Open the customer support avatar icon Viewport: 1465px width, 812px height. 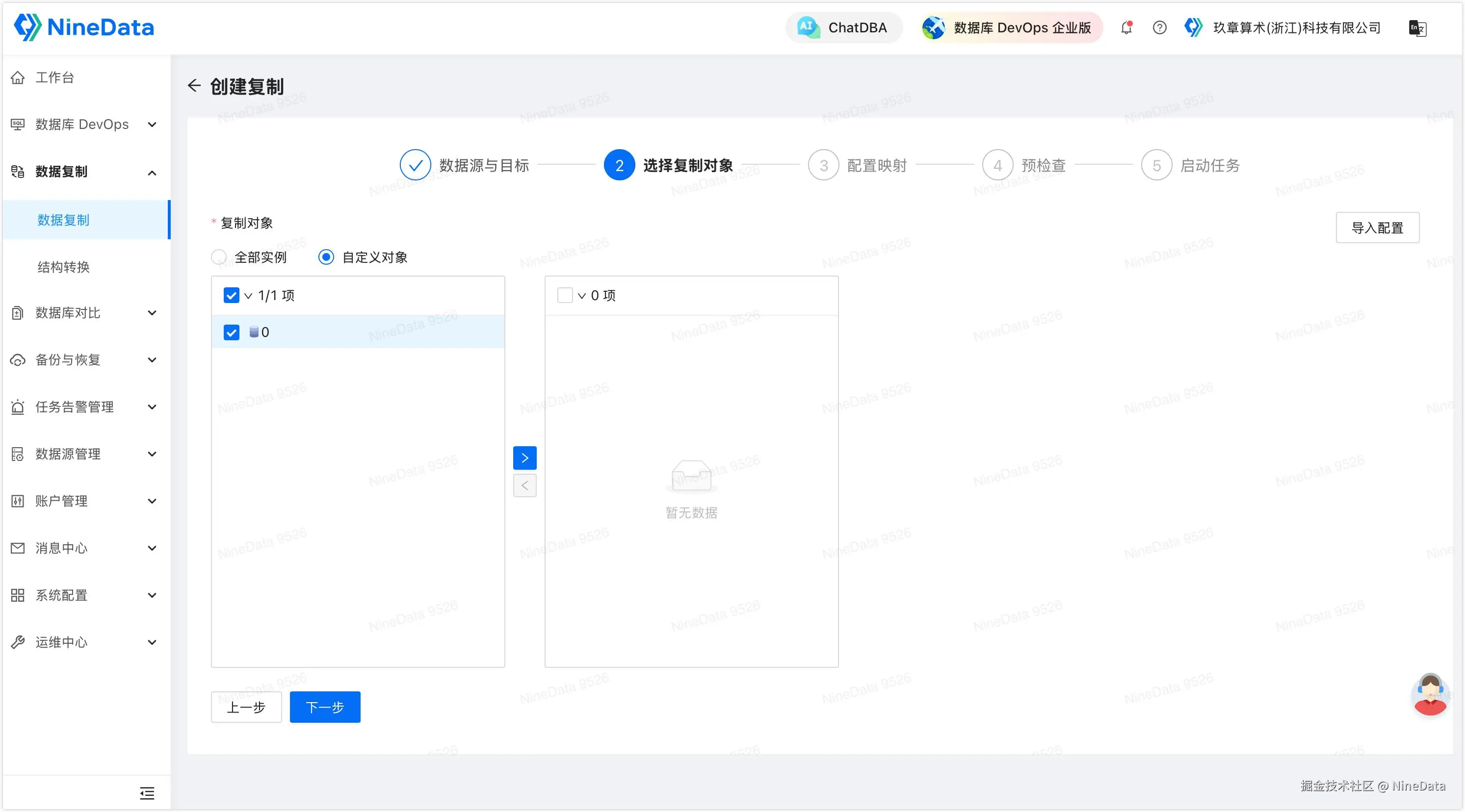coord(1430,694)
